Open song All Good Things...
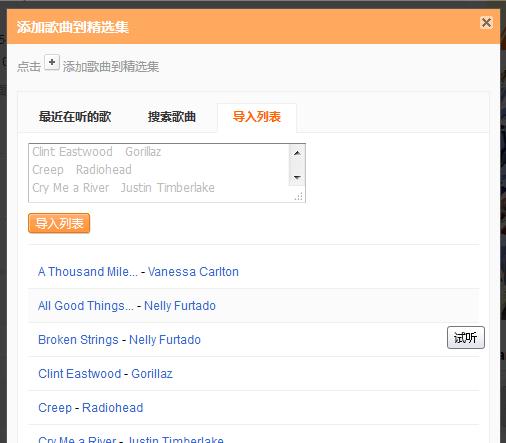The height and width of the screenshot is (443, 506). click(86, 306)
